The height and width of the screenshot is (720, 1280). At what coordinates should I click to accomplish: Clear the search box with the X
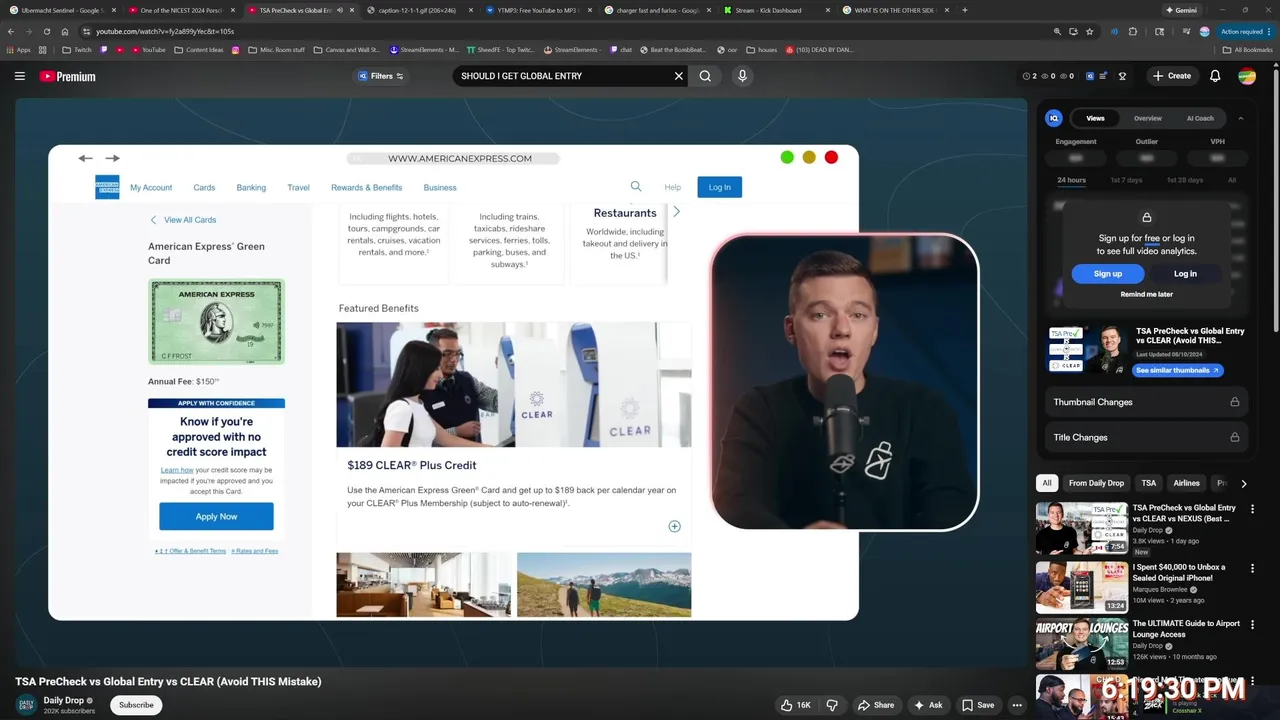(x=678, y=76)
